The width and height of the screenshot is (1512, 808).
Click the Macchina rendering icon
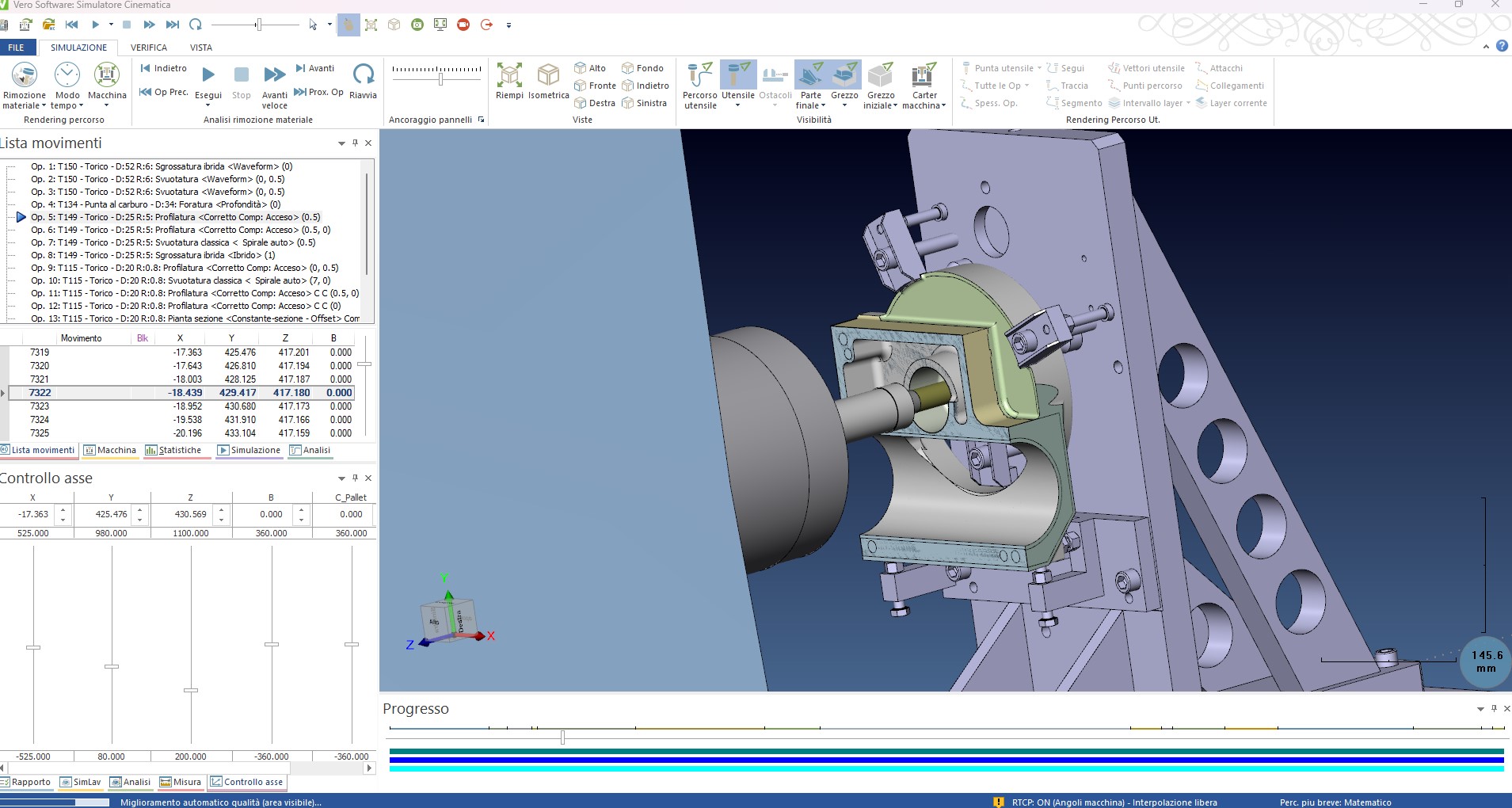(107, 76)
